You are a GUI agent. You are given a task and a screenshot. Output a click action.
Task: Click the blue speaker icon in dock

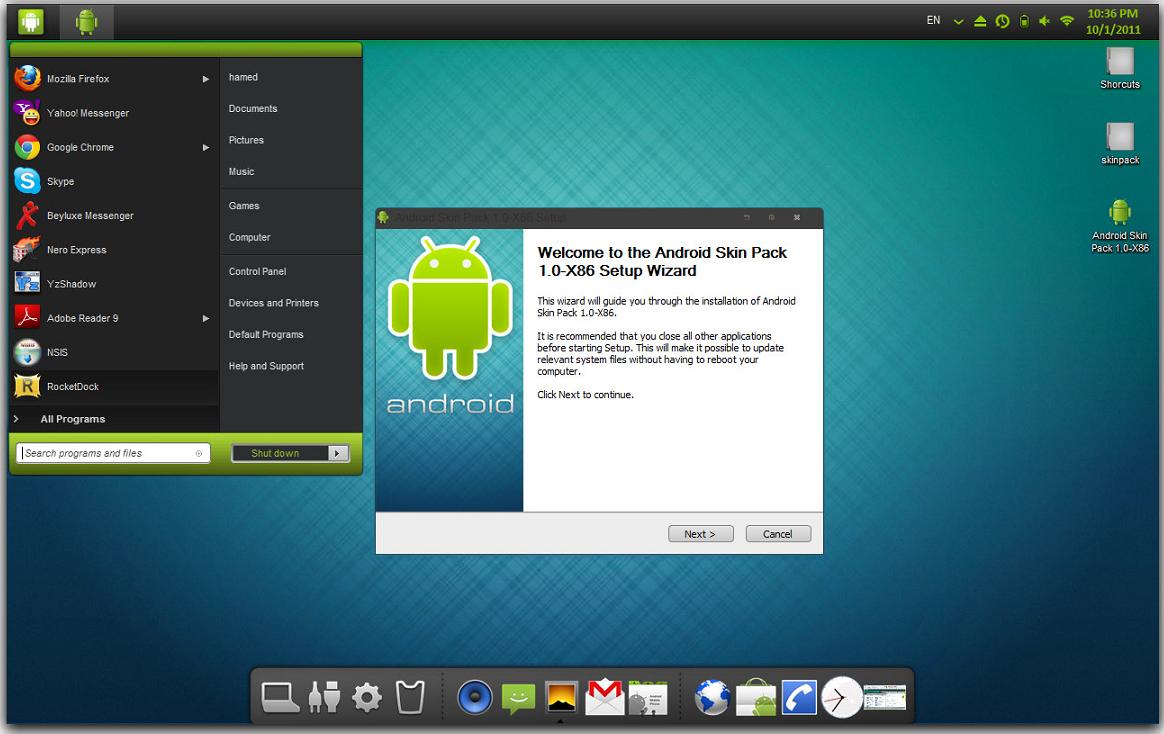pos(475,697)
